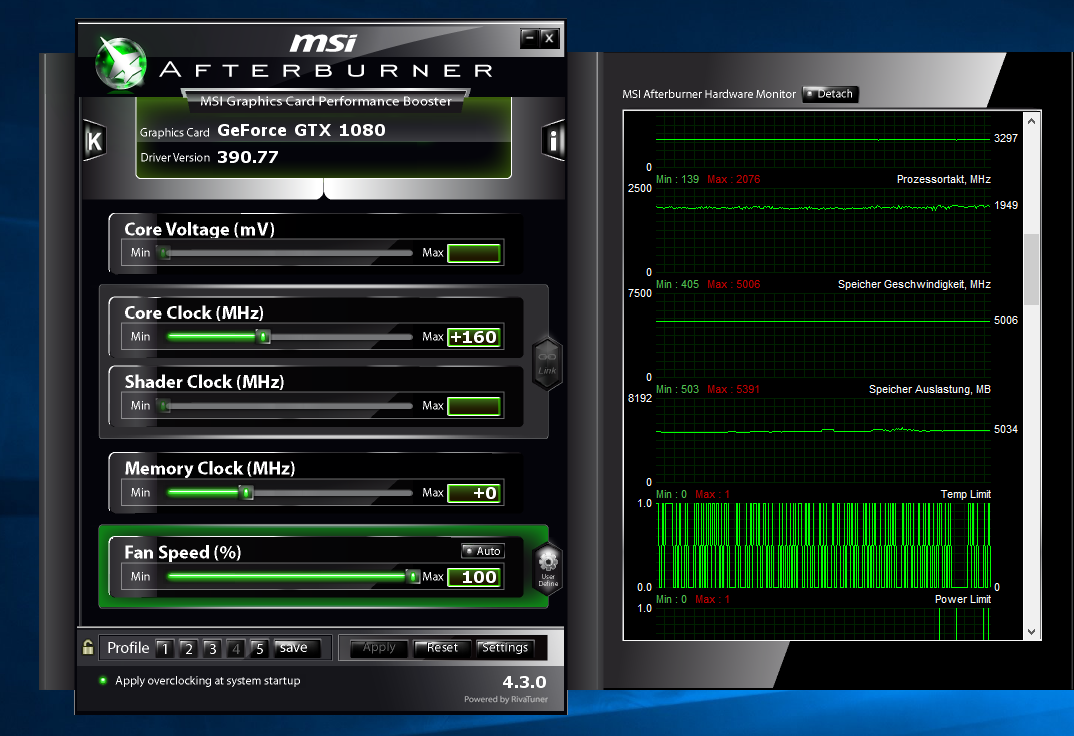This screenshot has height=736, width=1074.
Task: Click the MSI Afterburner Hardware Monitor title
Action: [709, 94]
